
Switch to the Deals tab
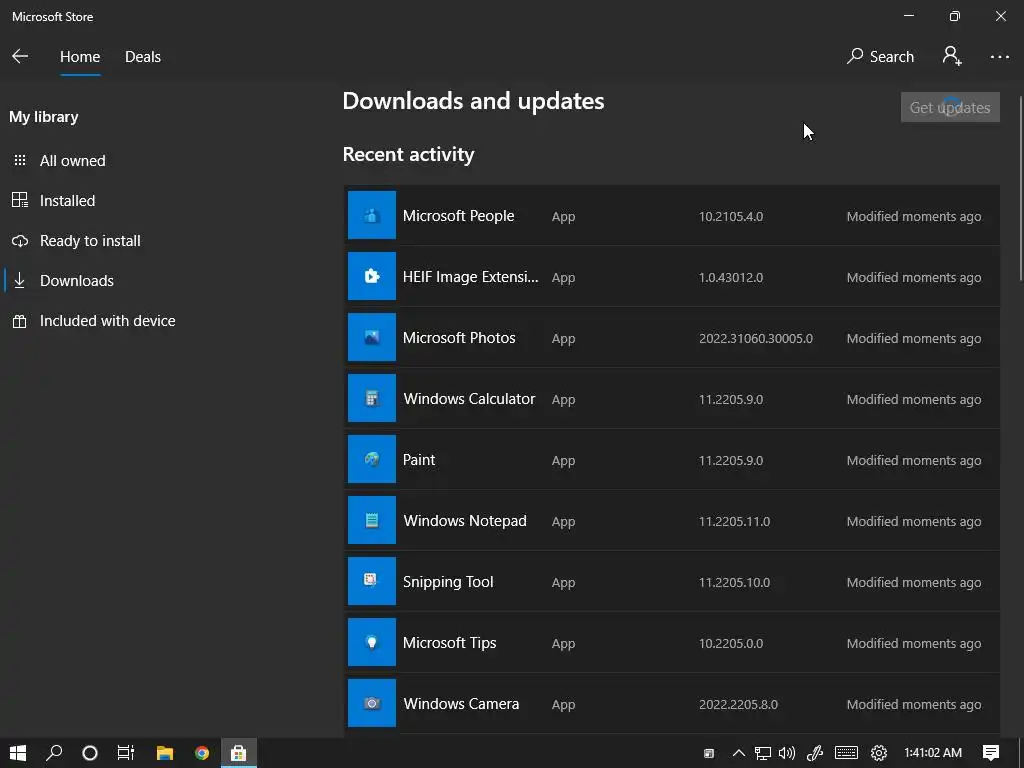tap(143, 57)
